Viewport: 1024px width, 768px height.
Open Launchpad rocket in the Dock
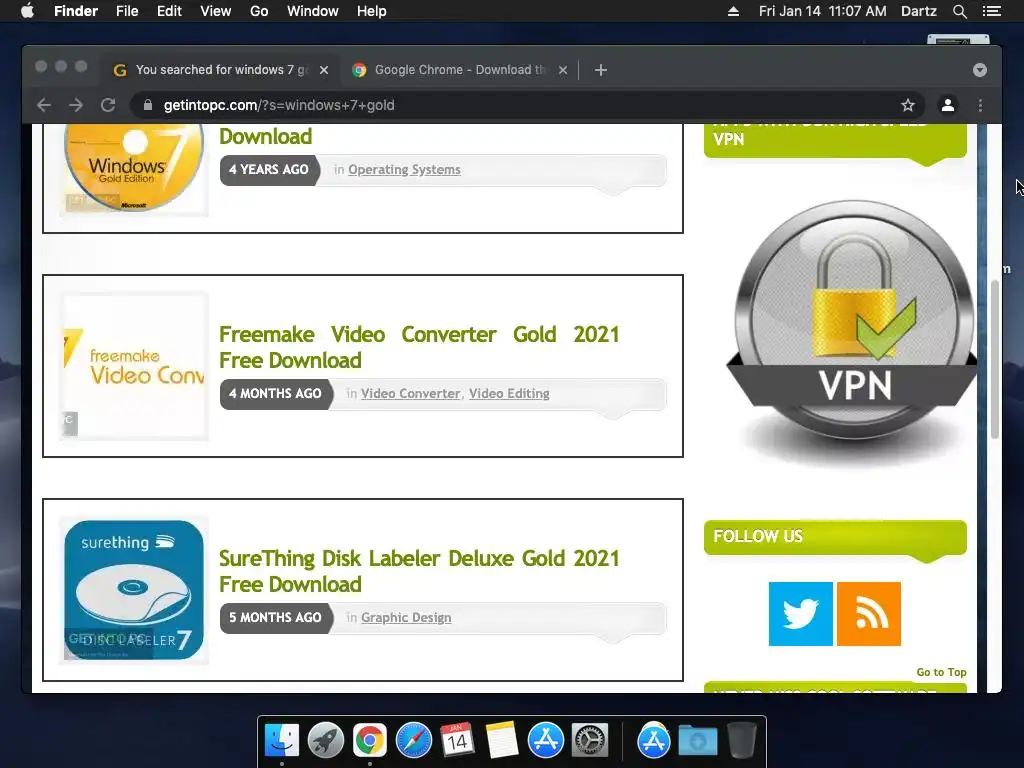326,740
